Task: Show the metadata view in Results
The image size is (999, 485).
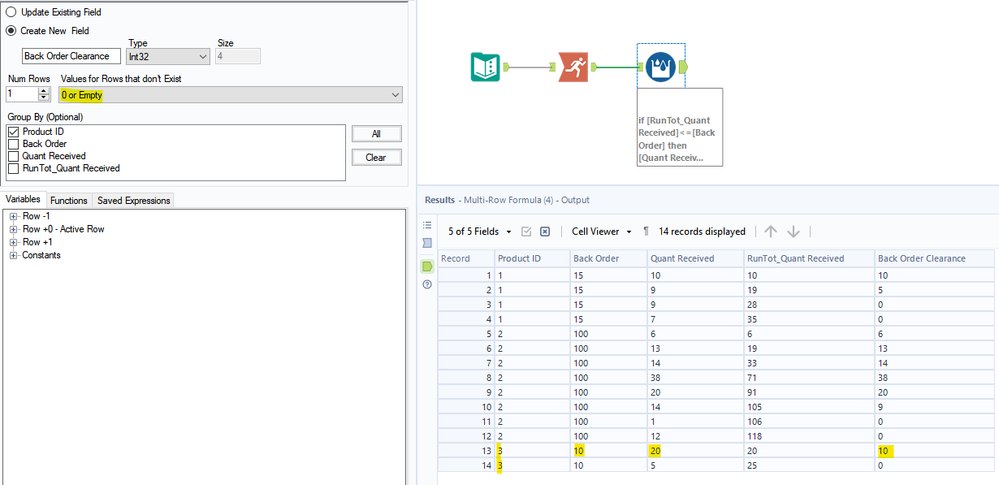Action: pos(428,243)
